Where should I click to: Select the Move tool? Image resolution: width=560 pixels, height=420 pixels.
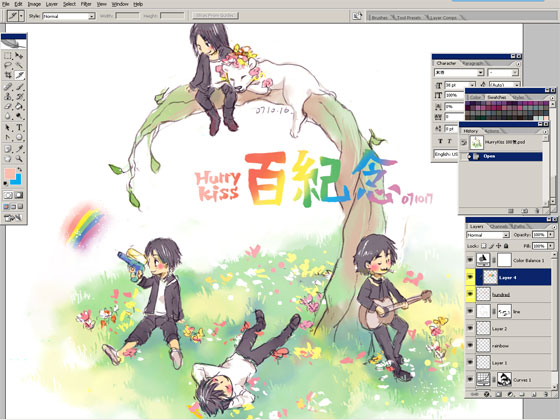(x=19, y=56)
